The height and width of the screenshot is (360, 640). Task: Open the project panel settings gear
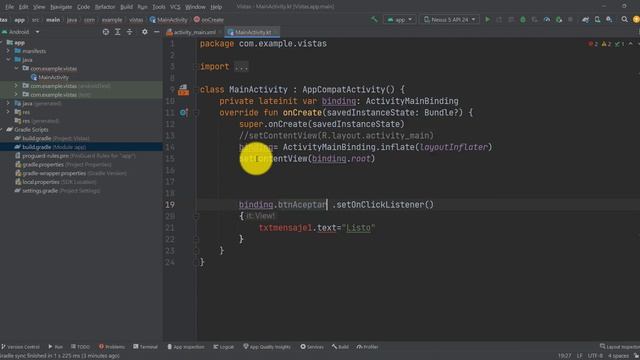tap(144, 32)
